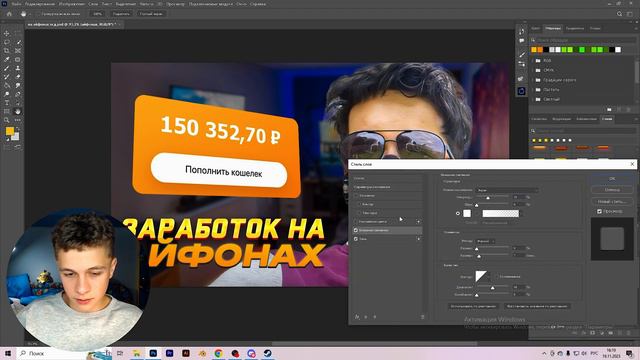640x360 pixels.
Task: Move effect up with the arrow icon
Action: pos(366,317)
